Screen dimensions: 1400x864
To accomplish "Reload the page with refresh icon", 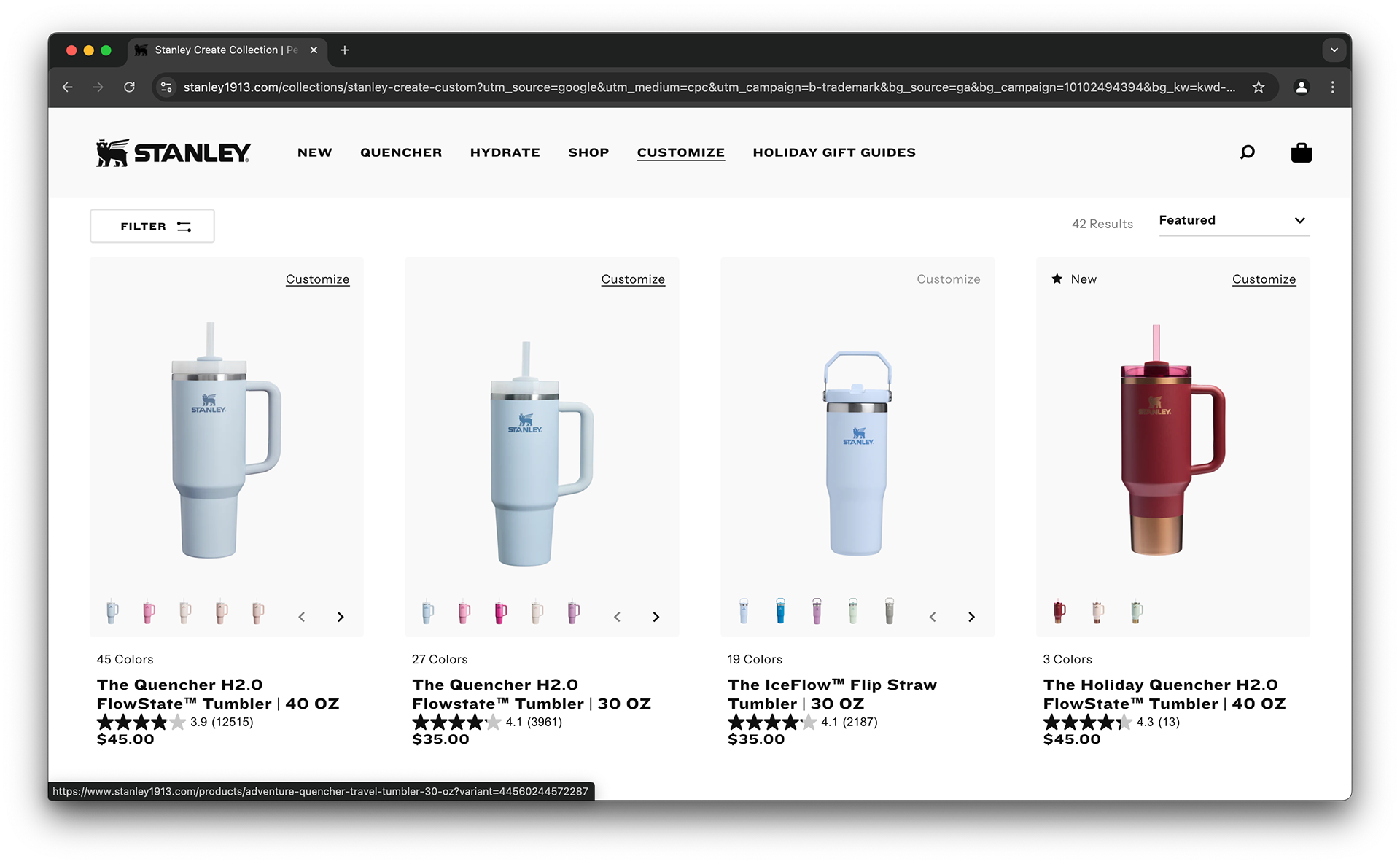I will 129,87.
